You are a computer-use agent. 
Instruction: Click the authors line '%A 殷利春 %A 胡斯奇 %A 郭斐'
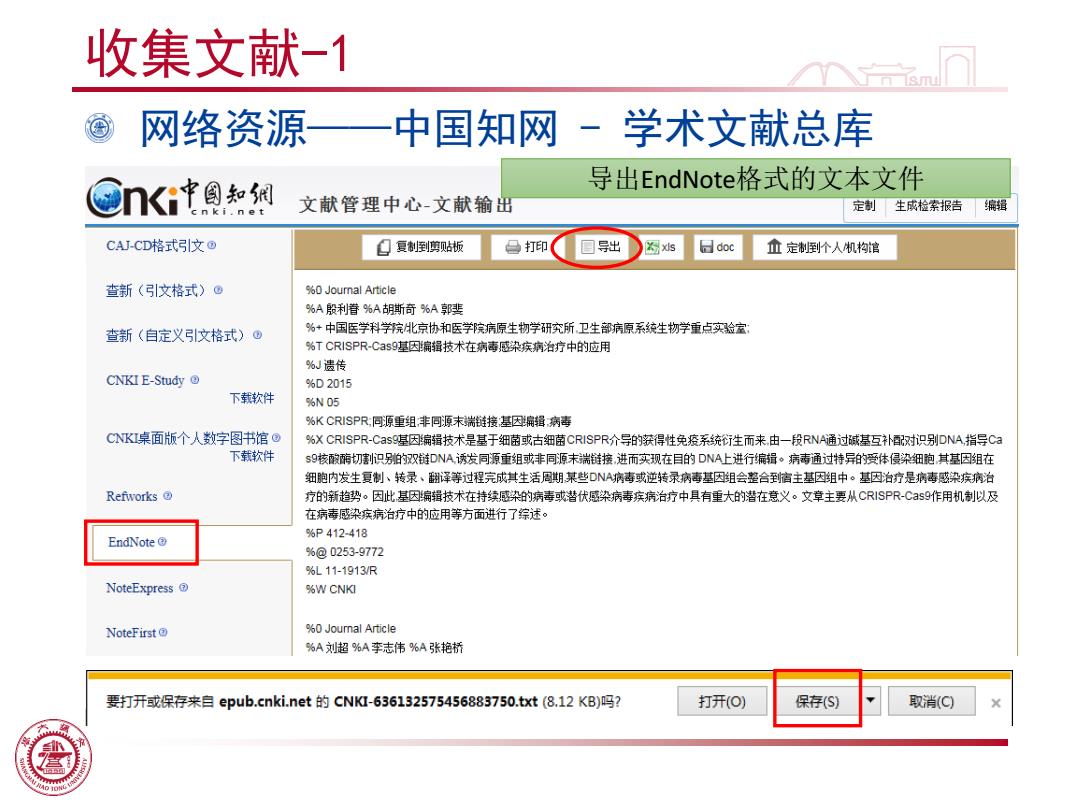(x=384, y=309)
